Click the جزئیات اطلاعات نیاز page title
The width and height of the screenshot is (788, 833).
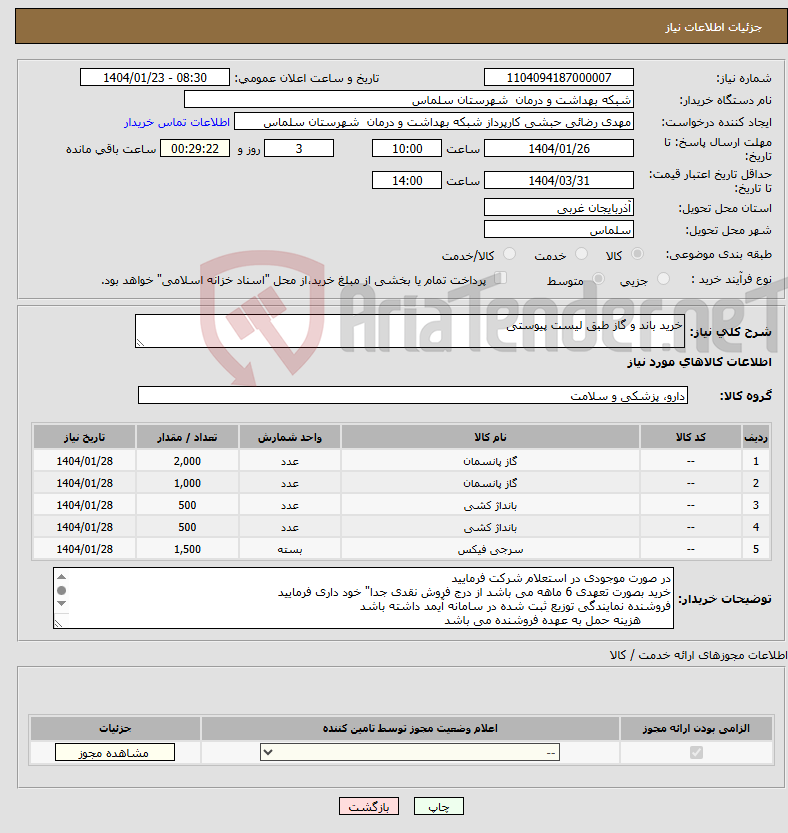pyautogui.click(x=713, y=27)
